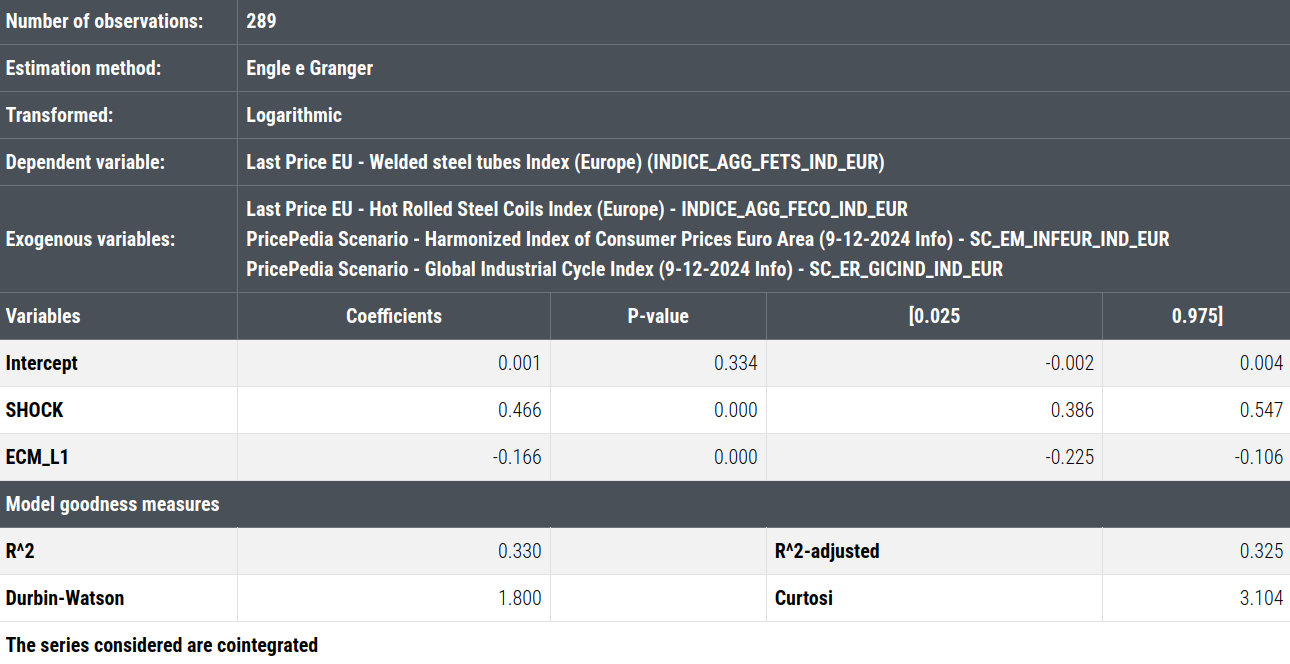Click the Model goodness measures header

click(x=113, y=504)
